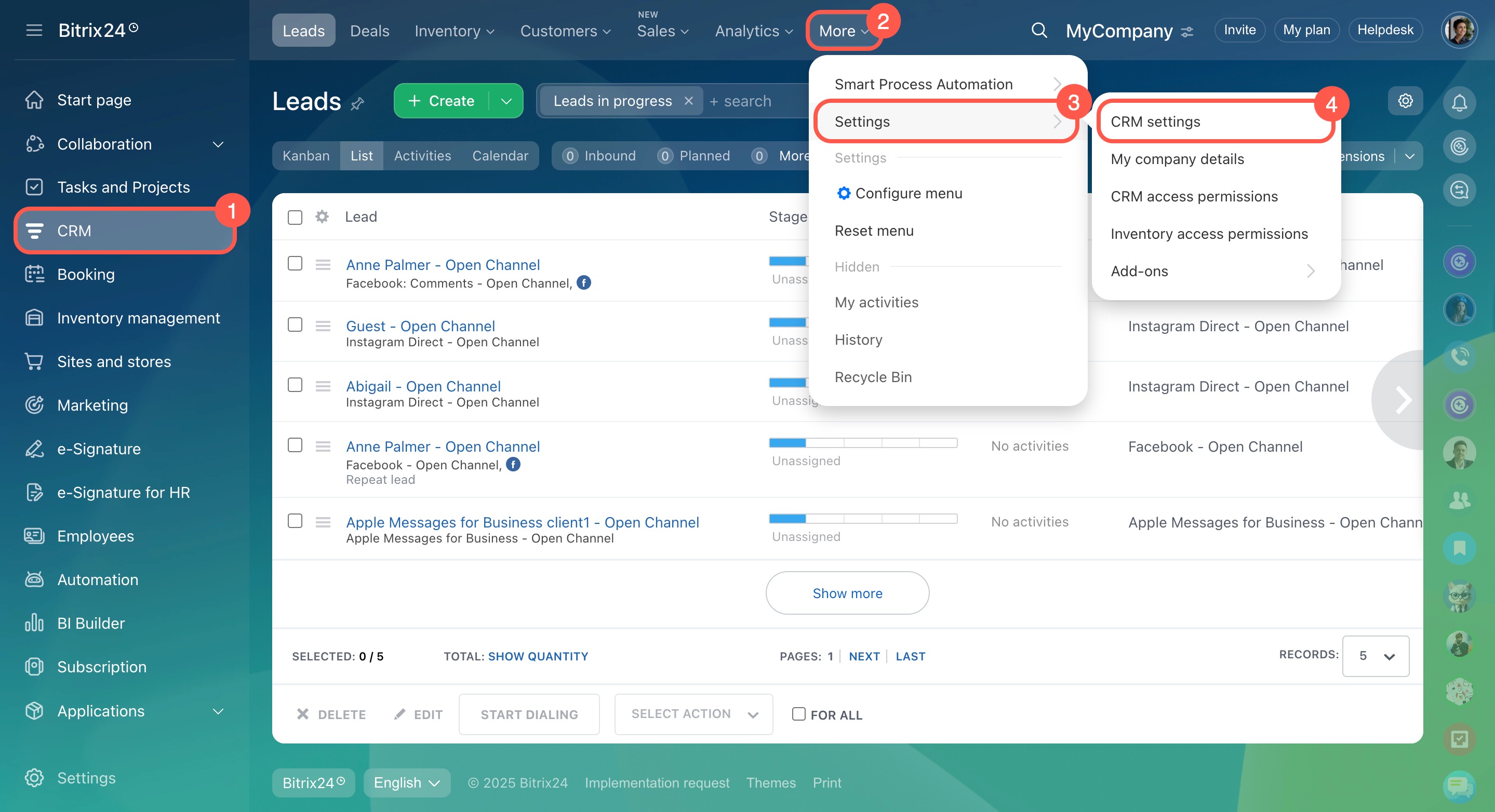Click stage progress bar of Apple Messages lead
The height and width of the screenshot is (812, 1495).
click(x=862, y=519)
